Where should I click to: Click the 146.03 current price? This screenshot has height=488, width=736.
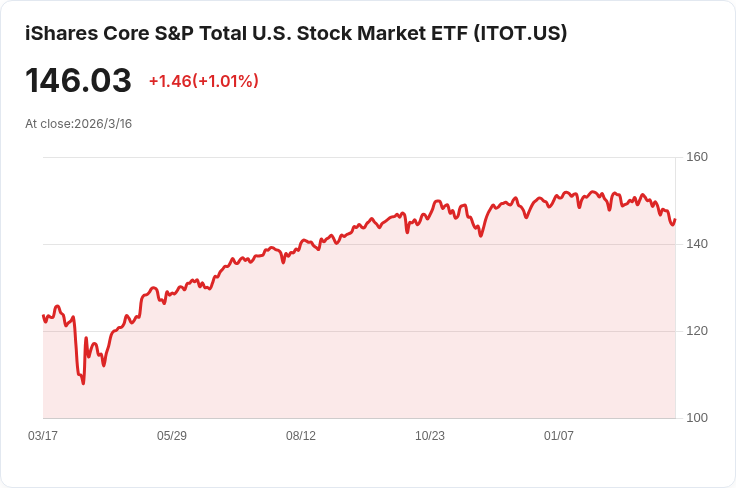(78, 81)
